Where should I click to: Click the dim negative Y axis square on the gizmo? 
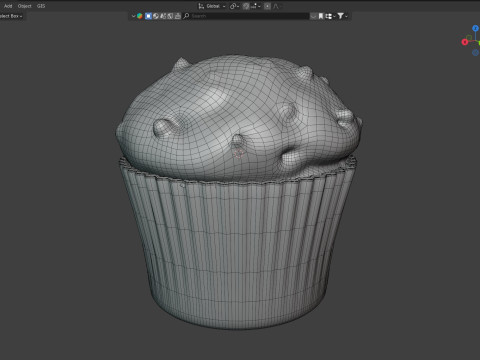(x=469, y=38)
